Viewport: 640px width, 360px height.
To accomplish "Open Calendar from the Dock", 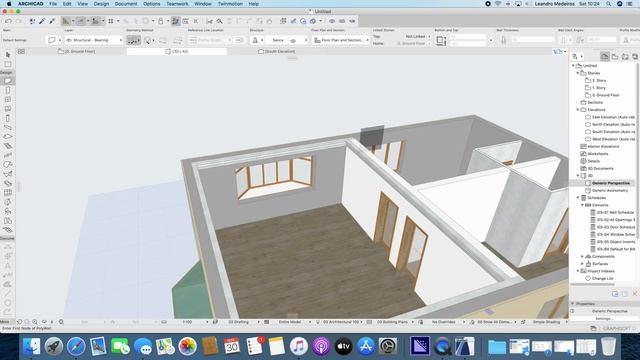I will click(232, 347).
